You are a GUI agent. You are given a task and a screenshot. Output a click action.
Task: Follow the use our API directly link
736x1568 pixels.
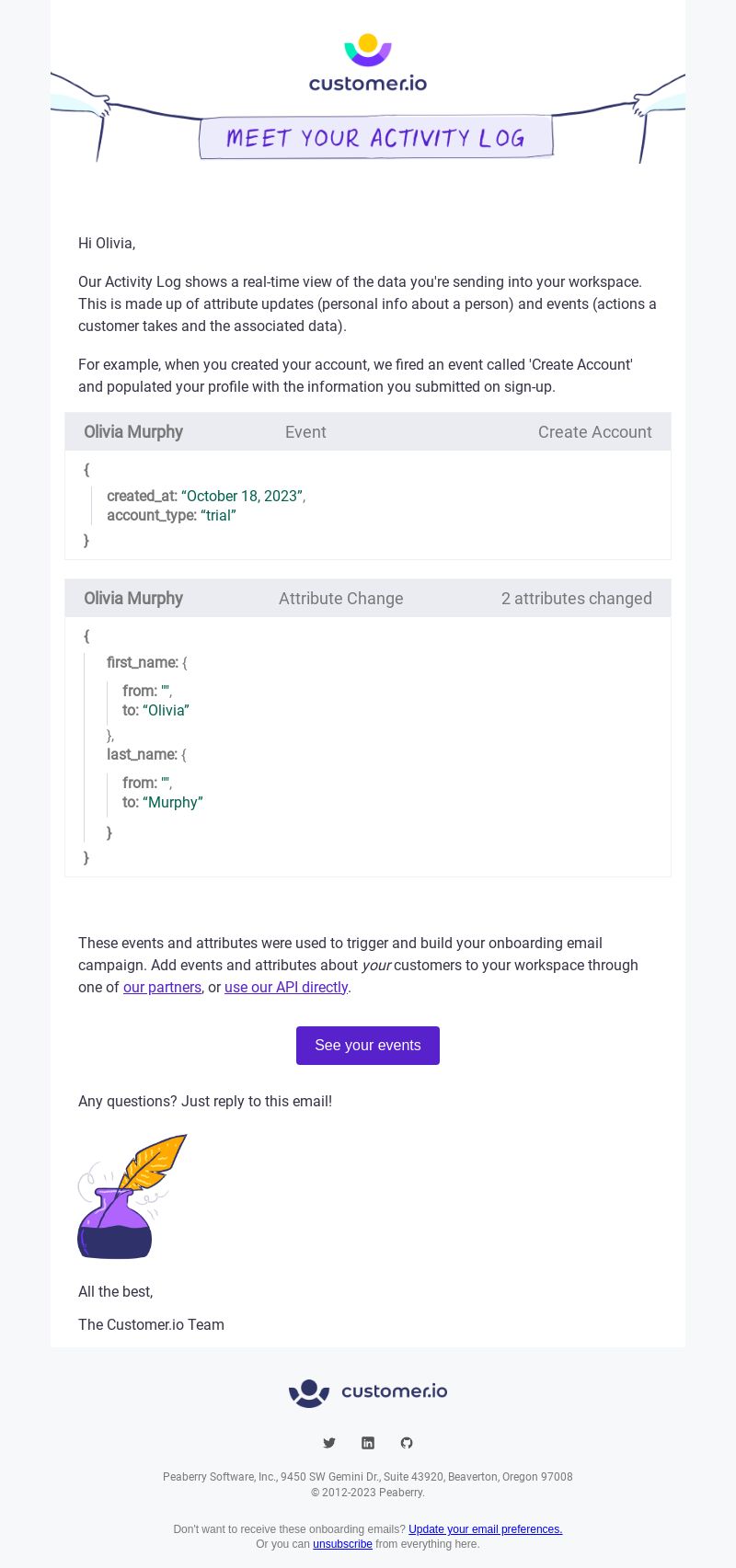click(x=286, y=987)
